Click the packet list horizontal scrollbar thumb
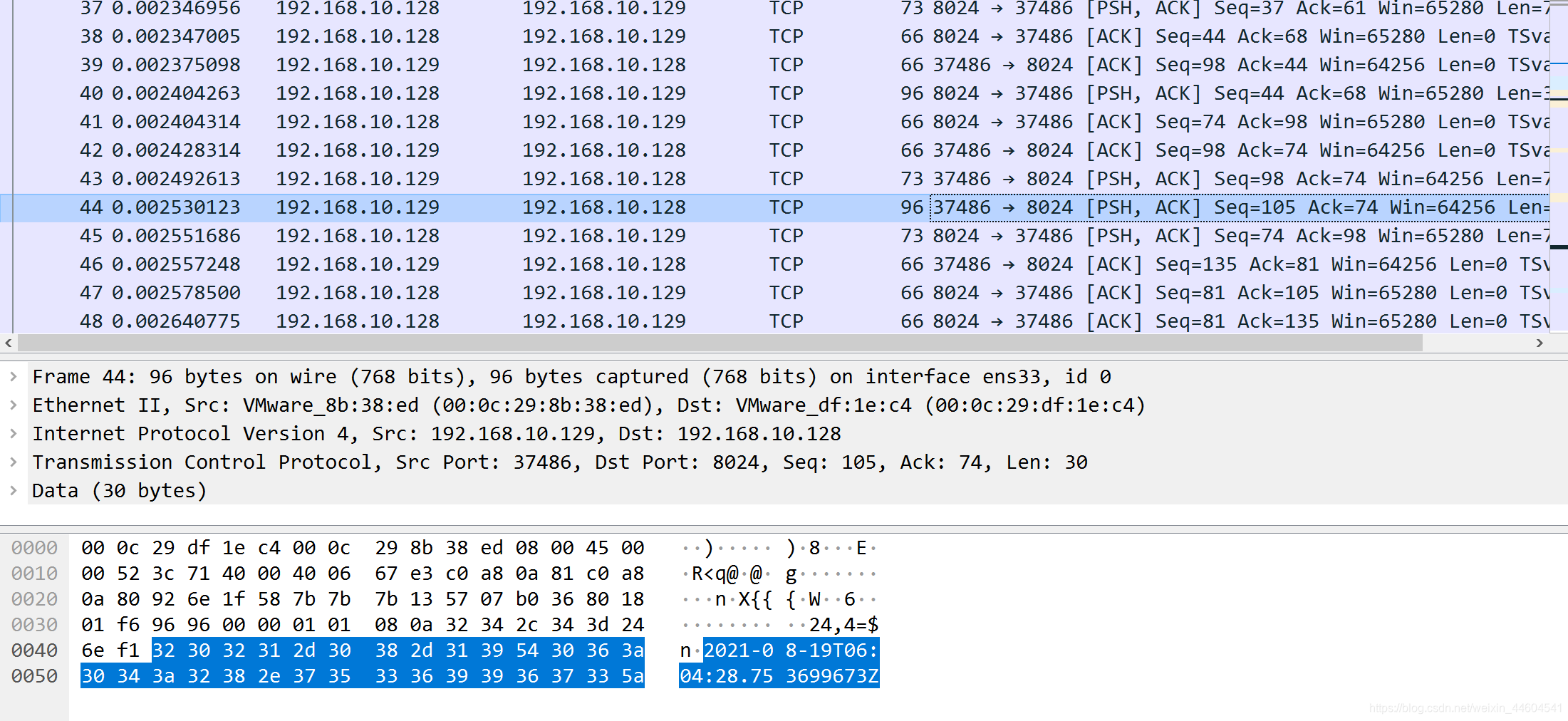The image size is (1568, 721). tap(720, 343)
